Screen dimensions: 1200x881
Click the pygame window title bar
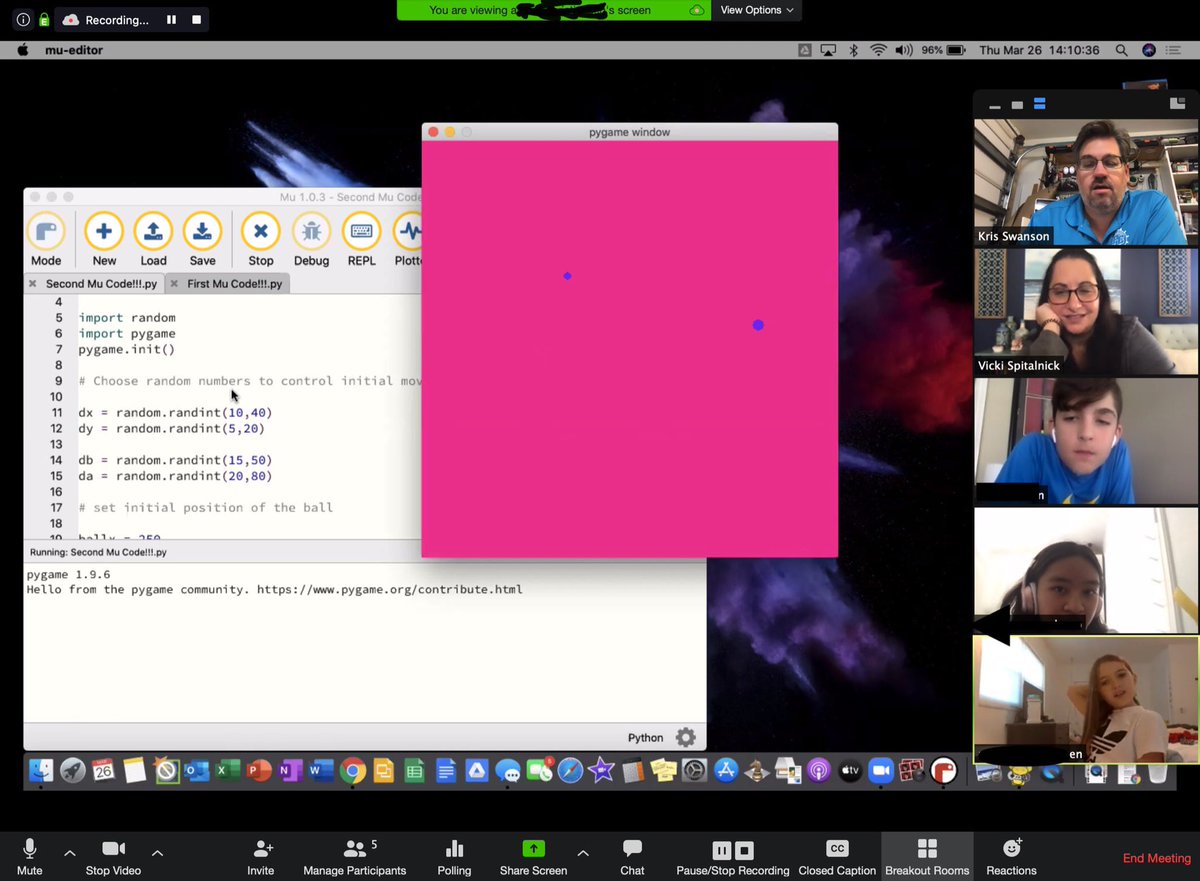630,132
